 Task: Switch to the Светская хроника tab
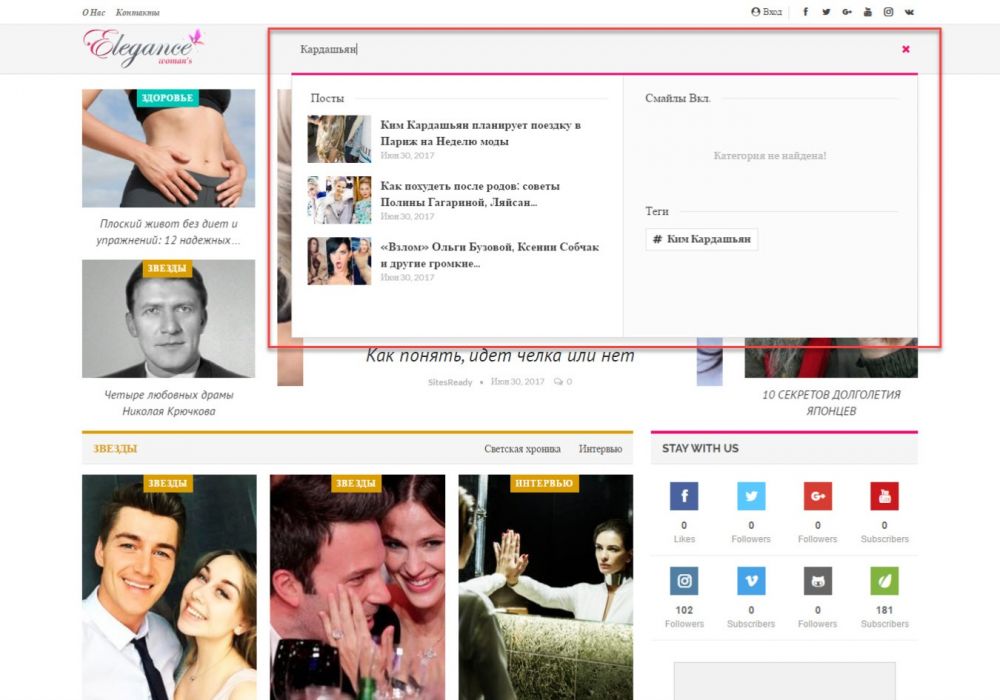(x=522, y=449)
